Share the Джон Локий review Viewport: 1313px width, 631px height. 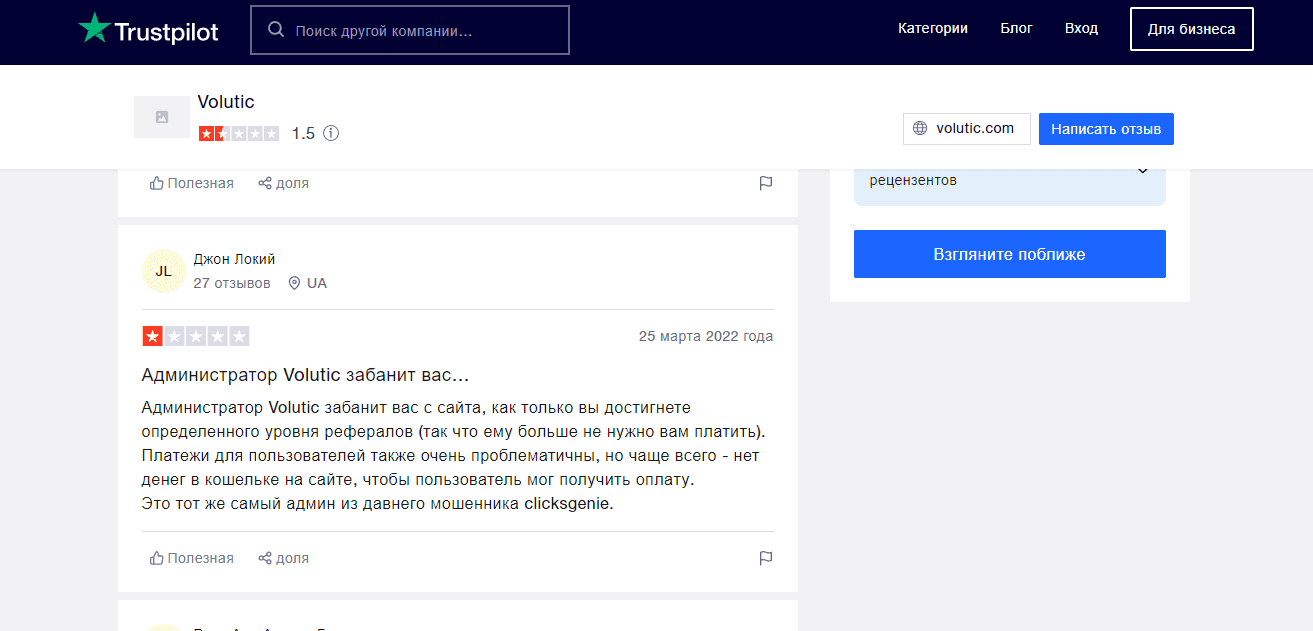[283, 558]
